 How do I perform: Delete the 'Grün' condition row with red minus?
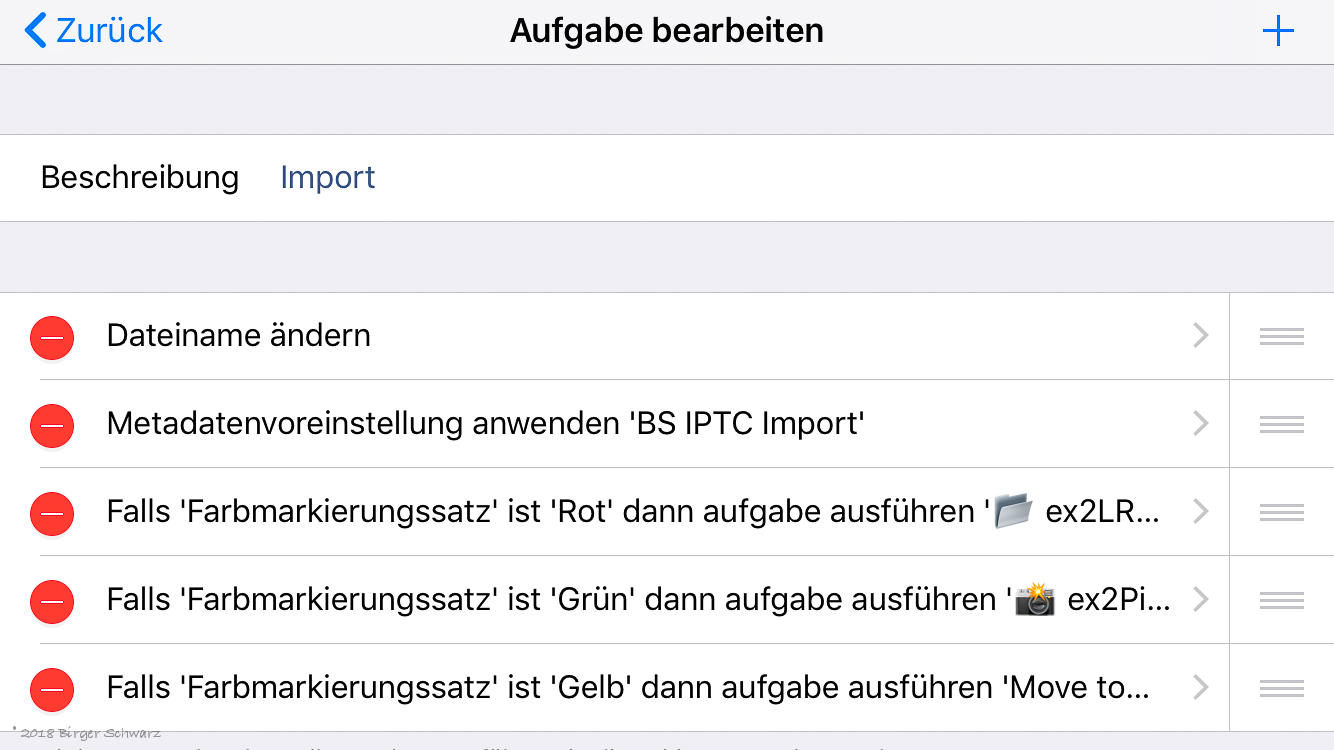[52, 601]
